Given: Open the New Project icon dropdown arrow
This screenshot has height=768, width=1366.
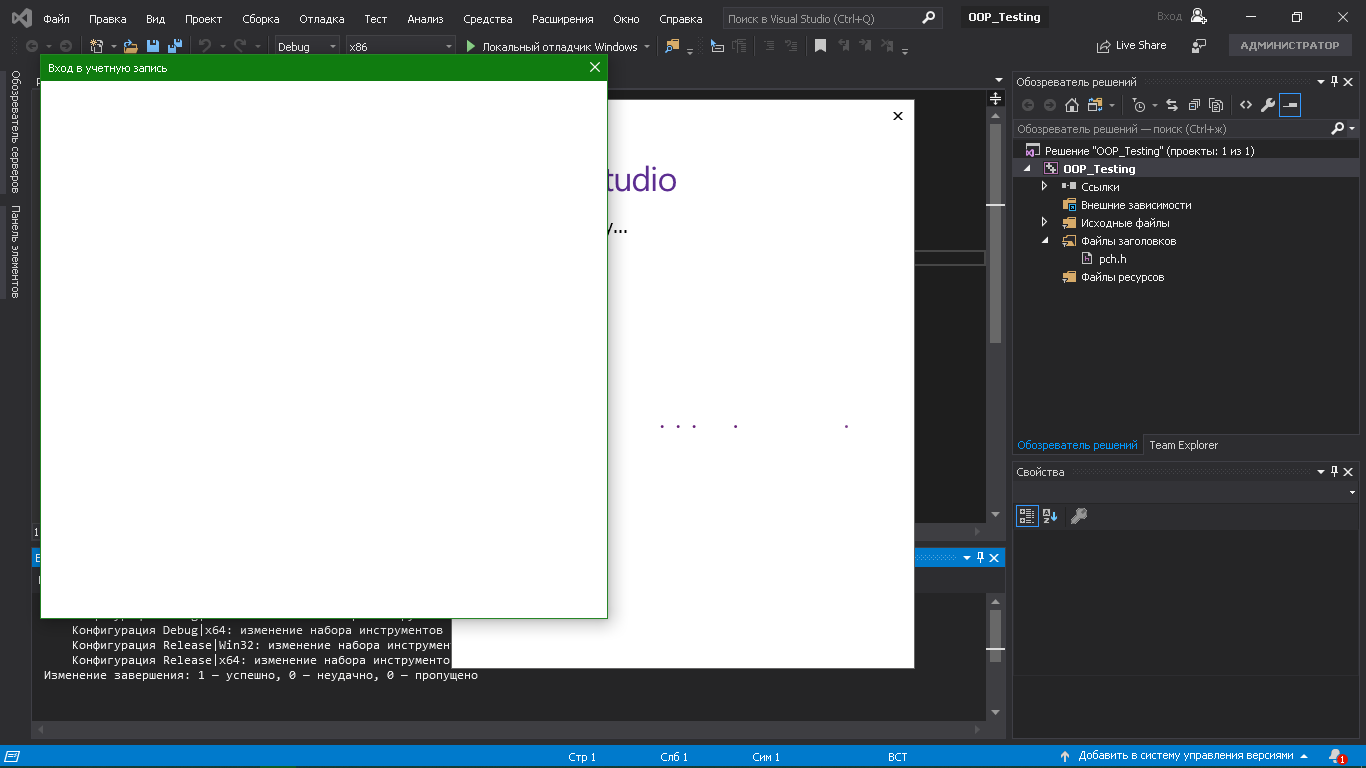Looking at the screenshot, I should [x=113, y=46].
